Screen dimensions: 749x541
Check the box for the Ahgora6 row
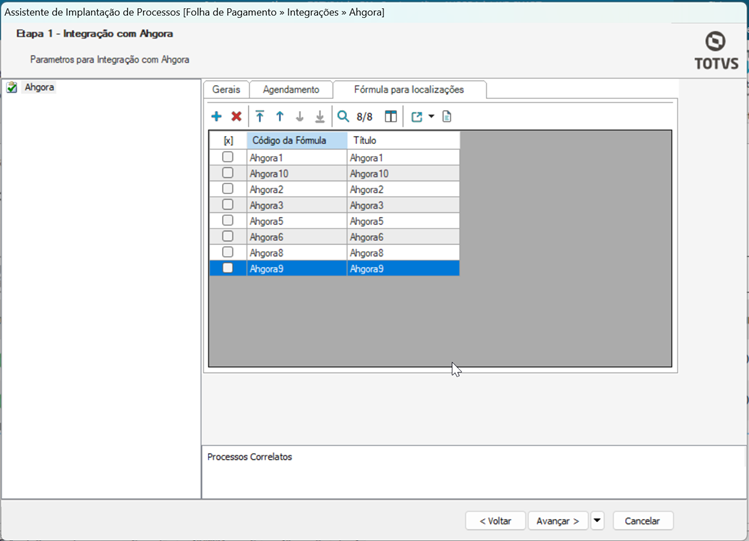pyautogui.click(x=228, y=236)
